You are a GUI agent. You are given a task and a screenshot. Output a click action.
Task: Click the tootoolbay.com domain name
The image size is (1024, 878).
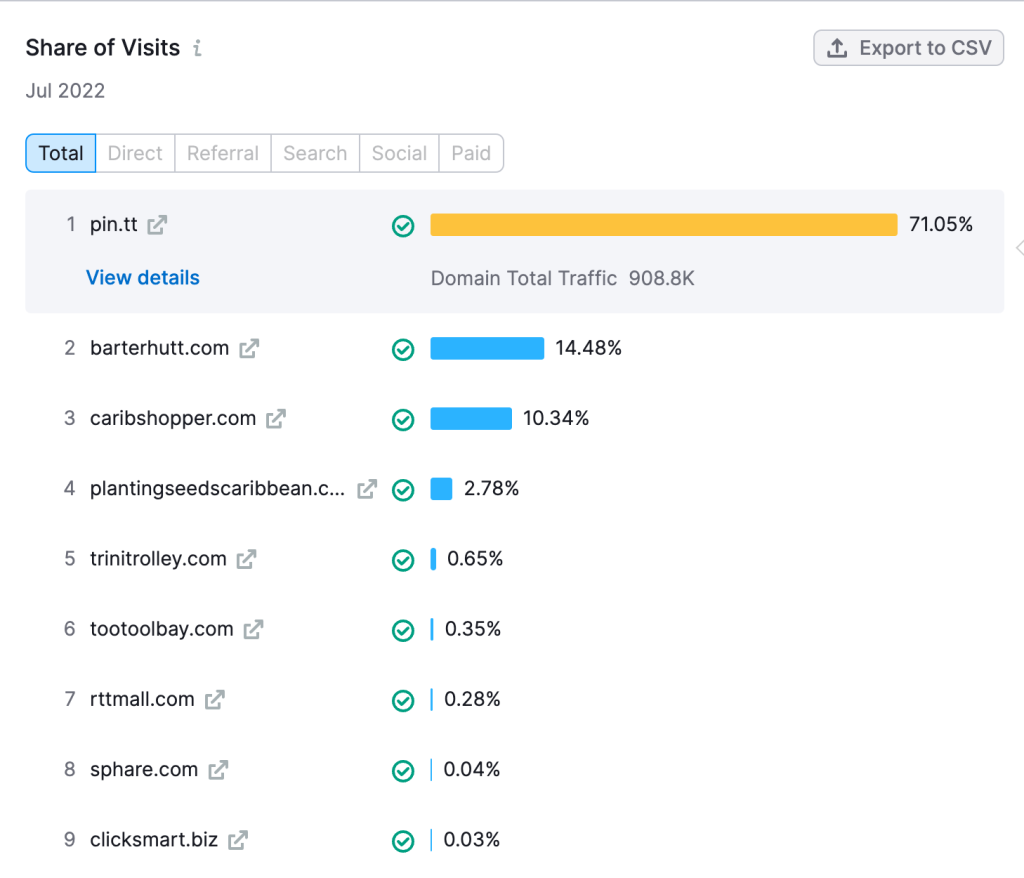tap(161, 629)
